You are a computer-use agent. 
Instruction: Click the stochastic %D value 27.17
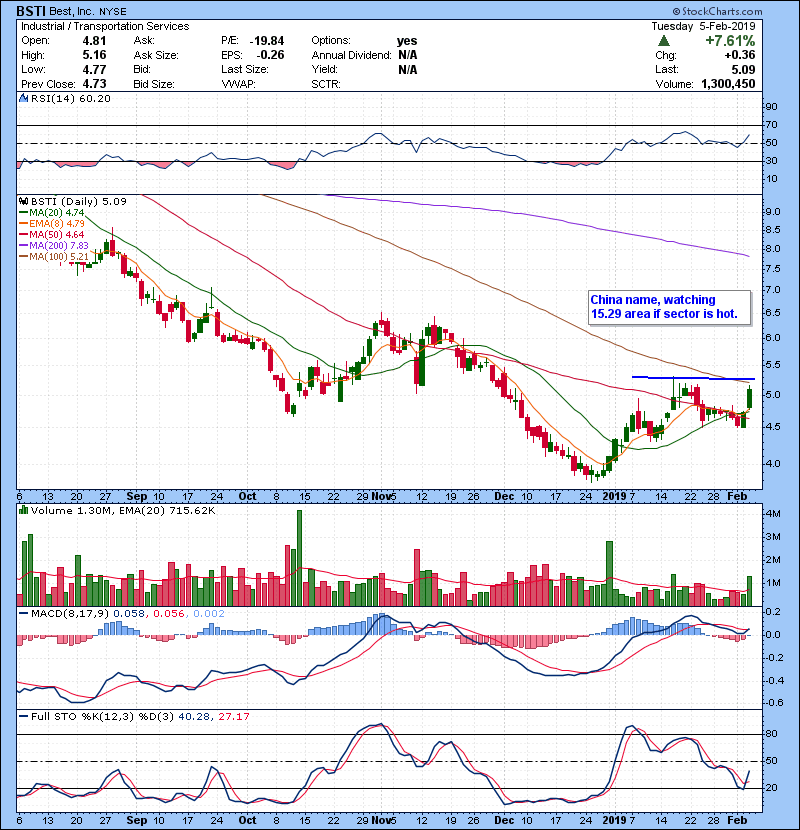233,717
